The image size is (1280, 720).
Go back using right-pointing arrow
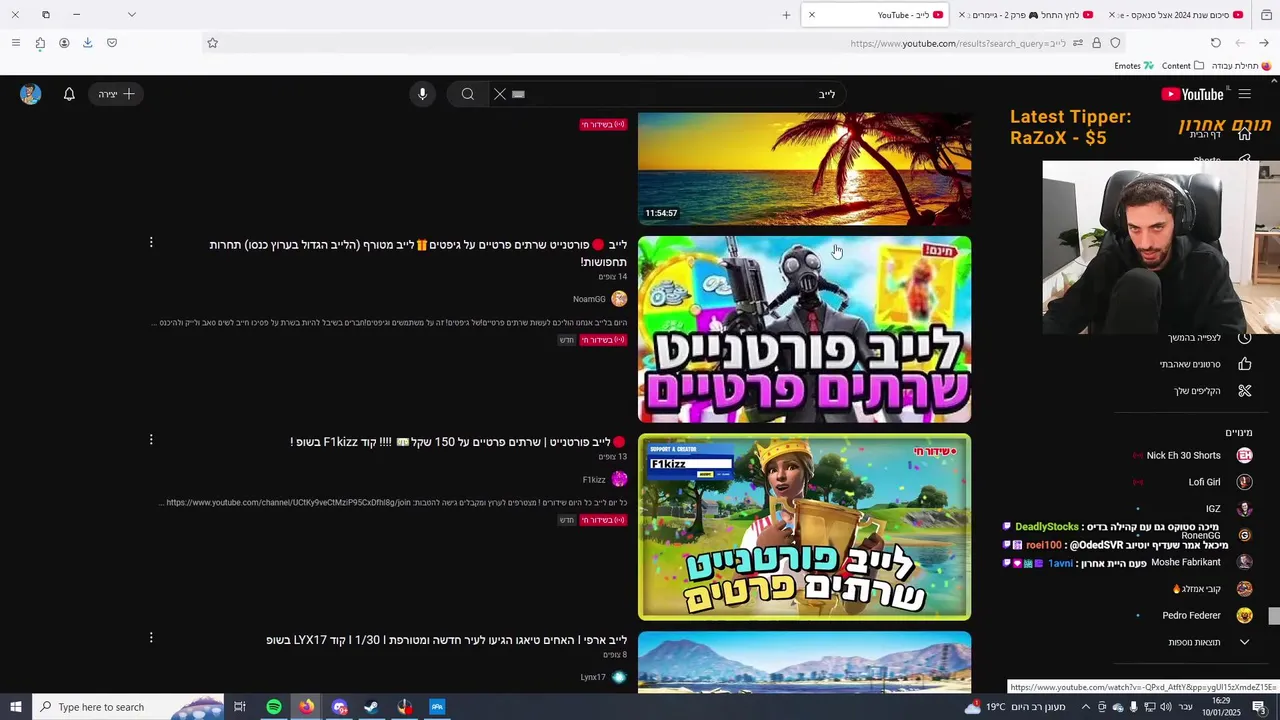click(x=1264, y=43)
